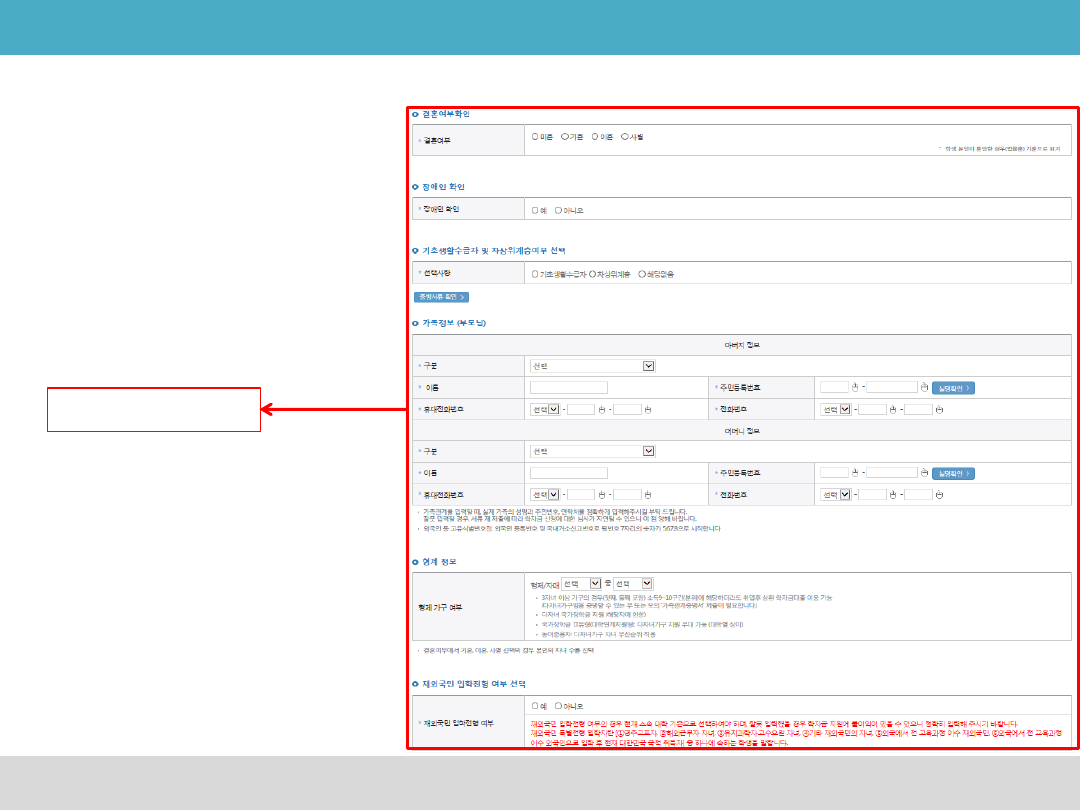1080x810 pixels.
Task: Click mouse-input icon after father's 휴대전화번호 middle field
Action: [x=601, y=409]
